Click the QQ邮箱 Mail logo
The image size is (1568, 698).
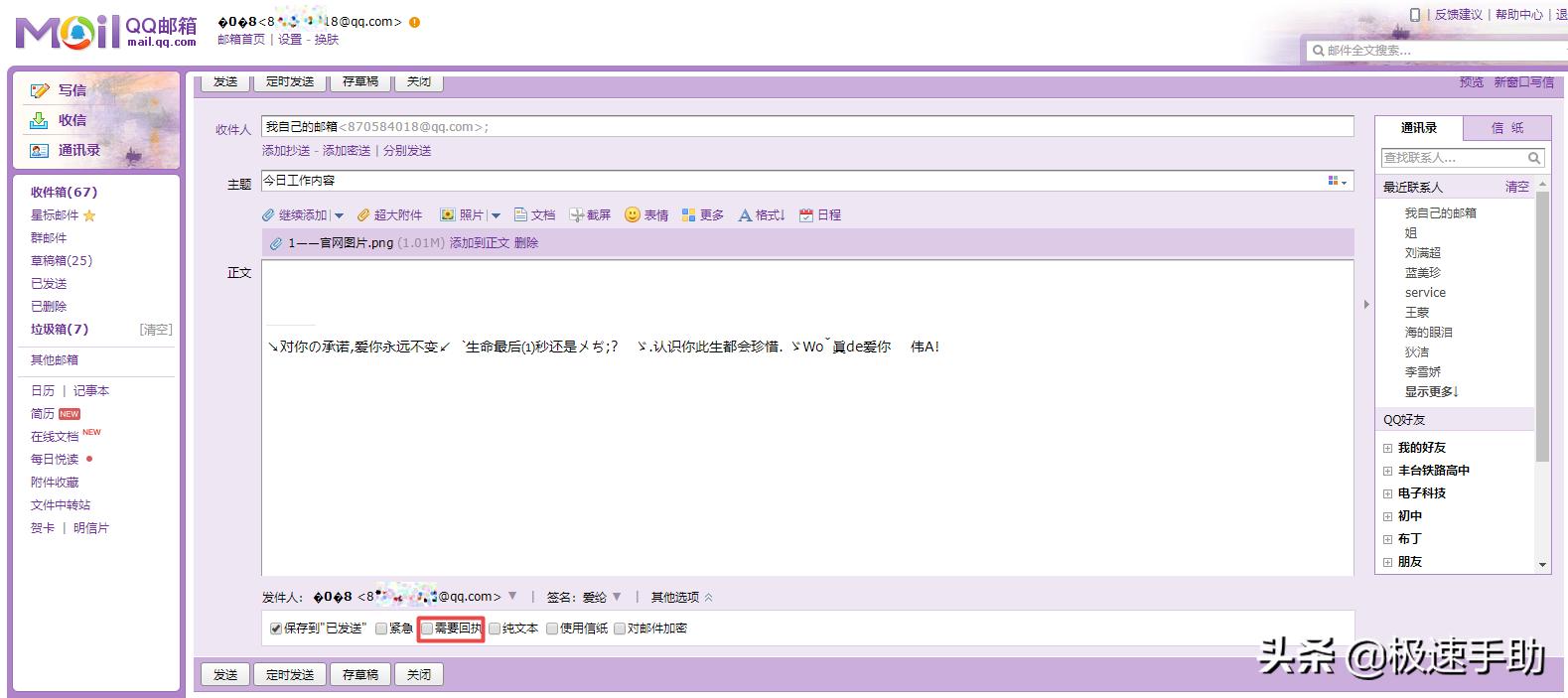point(105,31)
